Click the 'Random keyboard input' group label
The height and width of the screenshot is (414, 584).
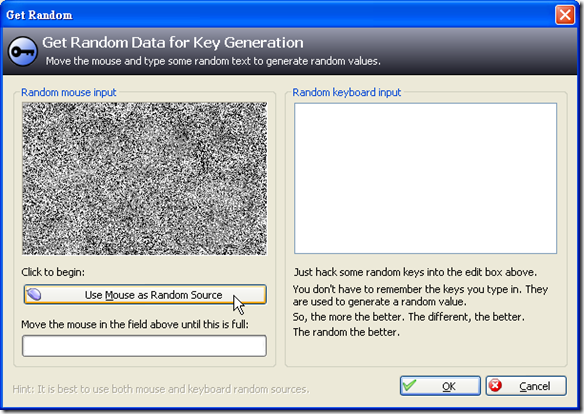(346, 92)
